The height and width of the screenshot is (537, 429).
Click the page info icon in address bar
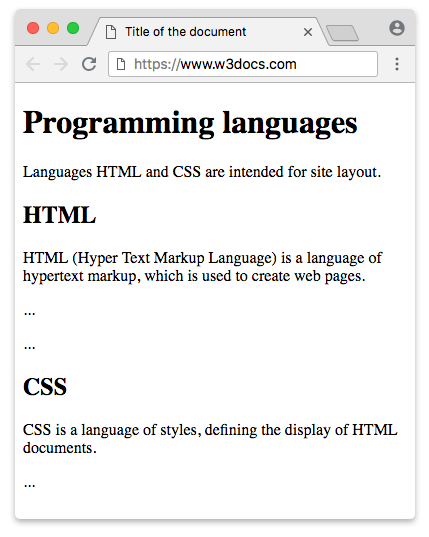(x=121, y=64)
